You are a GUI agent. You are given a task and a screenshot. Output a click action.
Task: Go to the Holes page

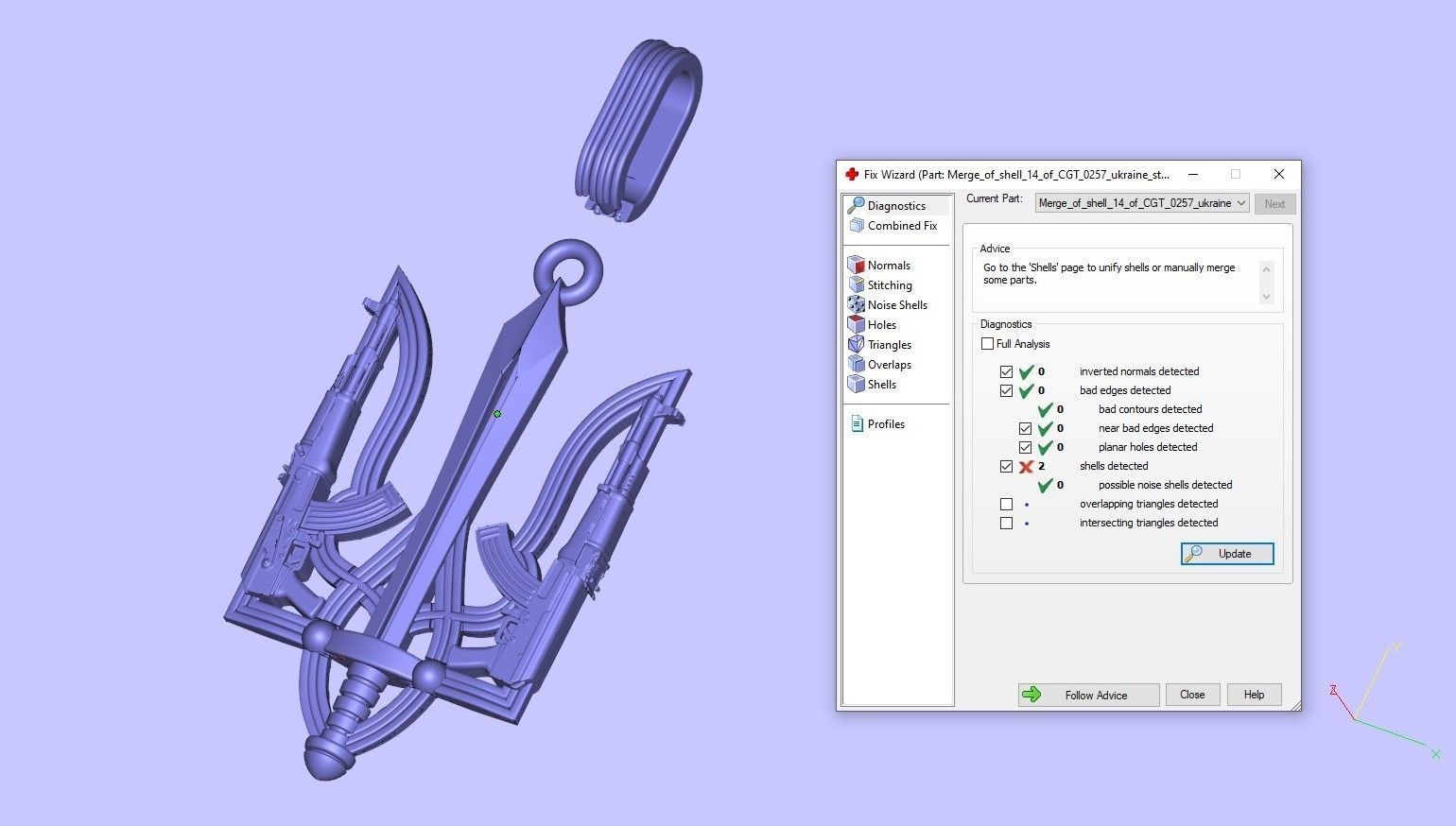(882, 324)
